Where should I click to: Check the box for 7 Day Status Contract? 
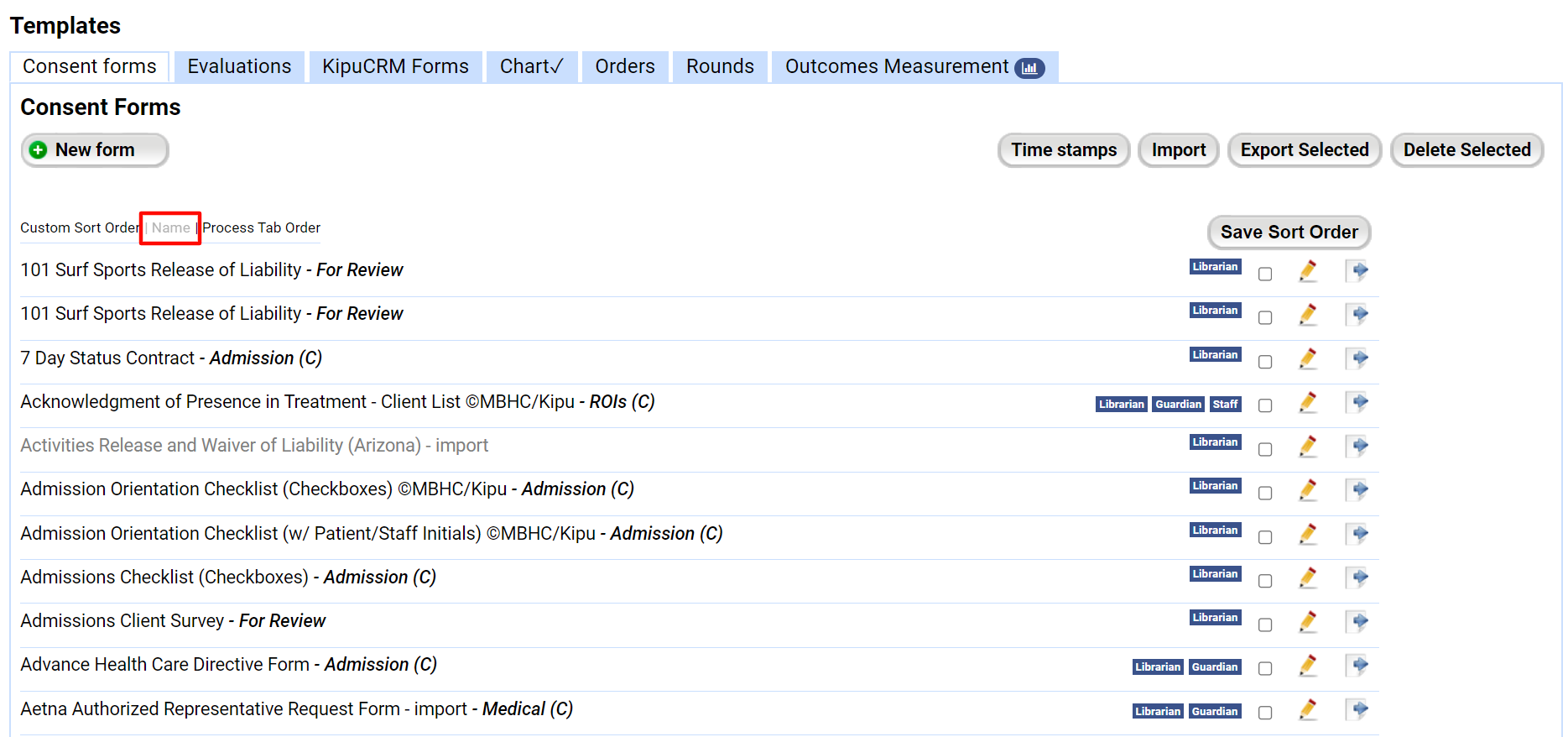pyautogui.click(x=1265, y=362)
